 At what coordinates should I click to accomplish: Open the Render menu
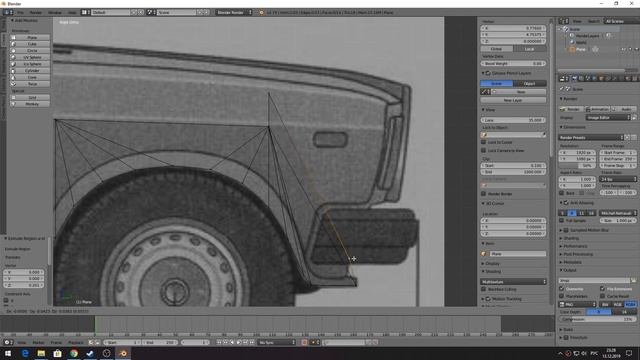pyautogui.click(x=36, y=13)
